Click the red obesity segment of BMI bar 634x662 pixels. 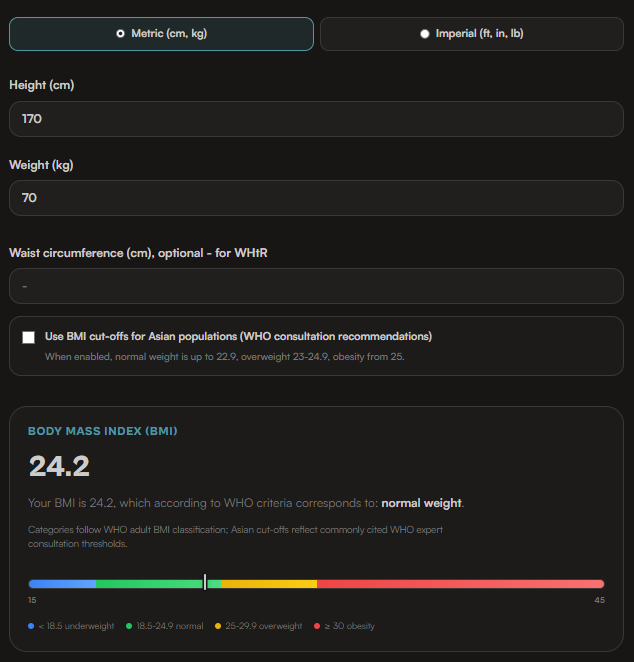[x=461, y=584]
